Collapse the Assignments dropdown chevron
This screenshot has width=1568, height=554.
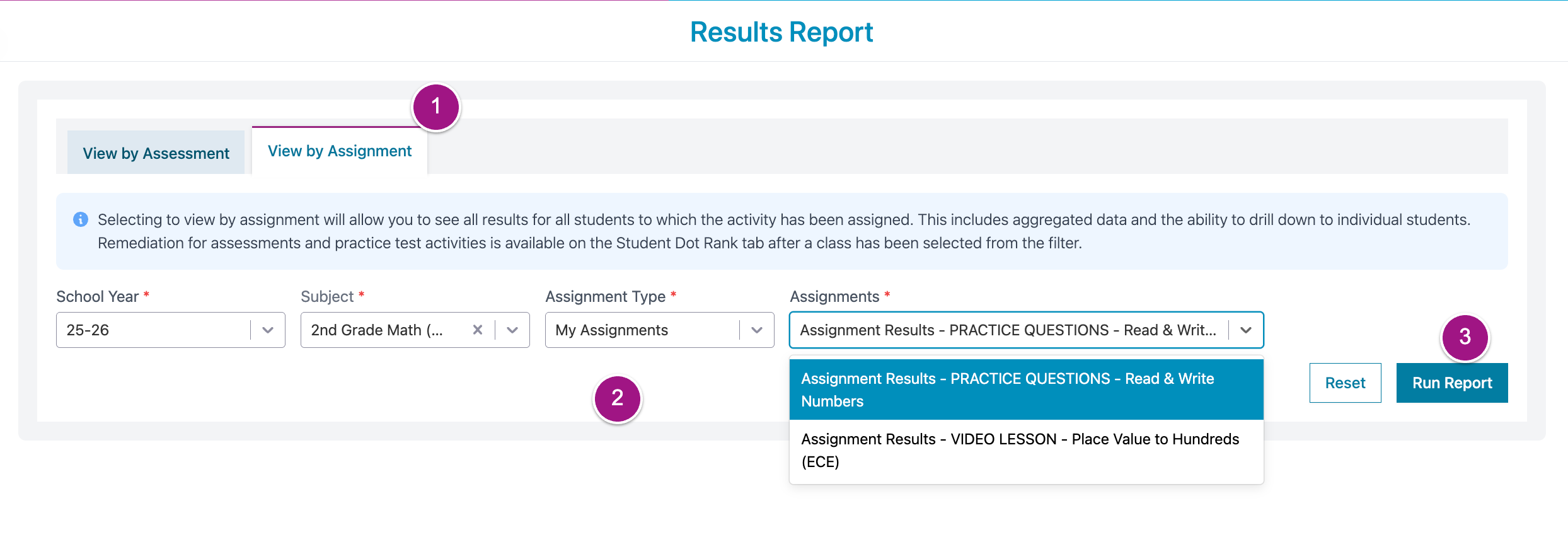tap(1246, 330)
